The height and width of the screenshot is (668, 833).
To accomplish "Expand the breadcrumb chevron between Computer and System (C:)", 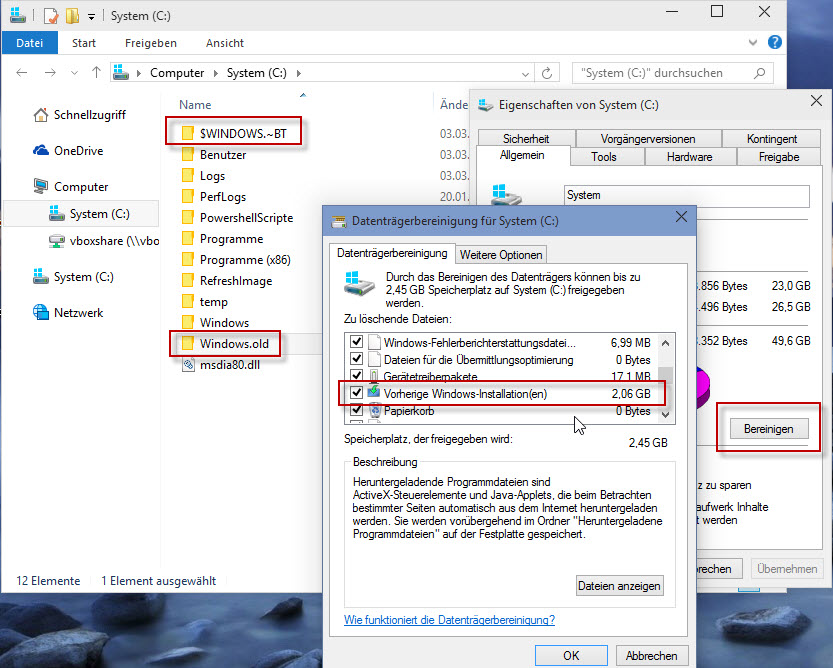I will (216, 73).
